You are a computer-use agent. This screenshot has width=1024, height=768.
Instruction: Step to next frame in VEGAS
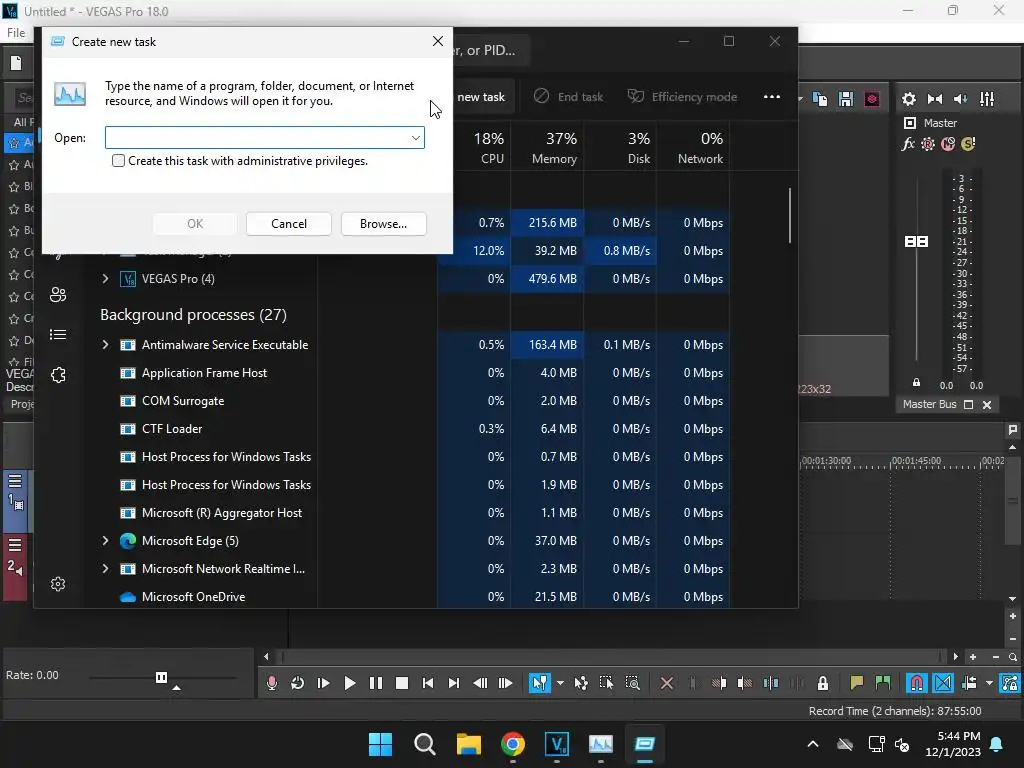[x=505, y=683]
